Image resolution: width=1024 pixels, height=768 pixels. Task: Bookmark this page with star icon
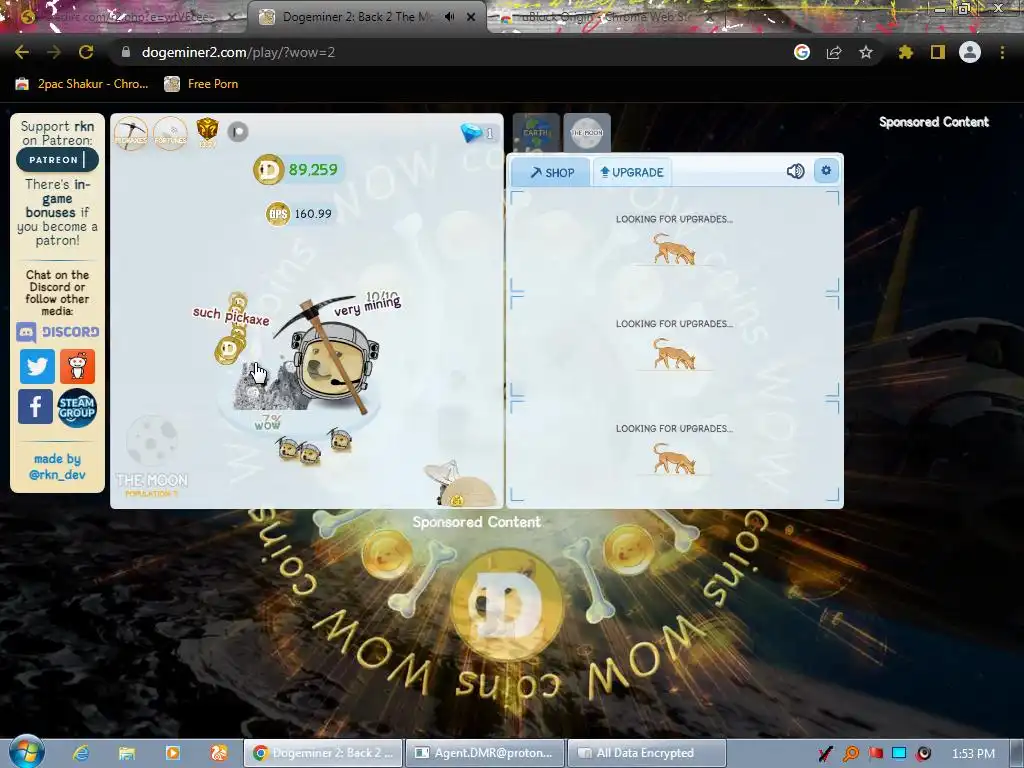866,52
